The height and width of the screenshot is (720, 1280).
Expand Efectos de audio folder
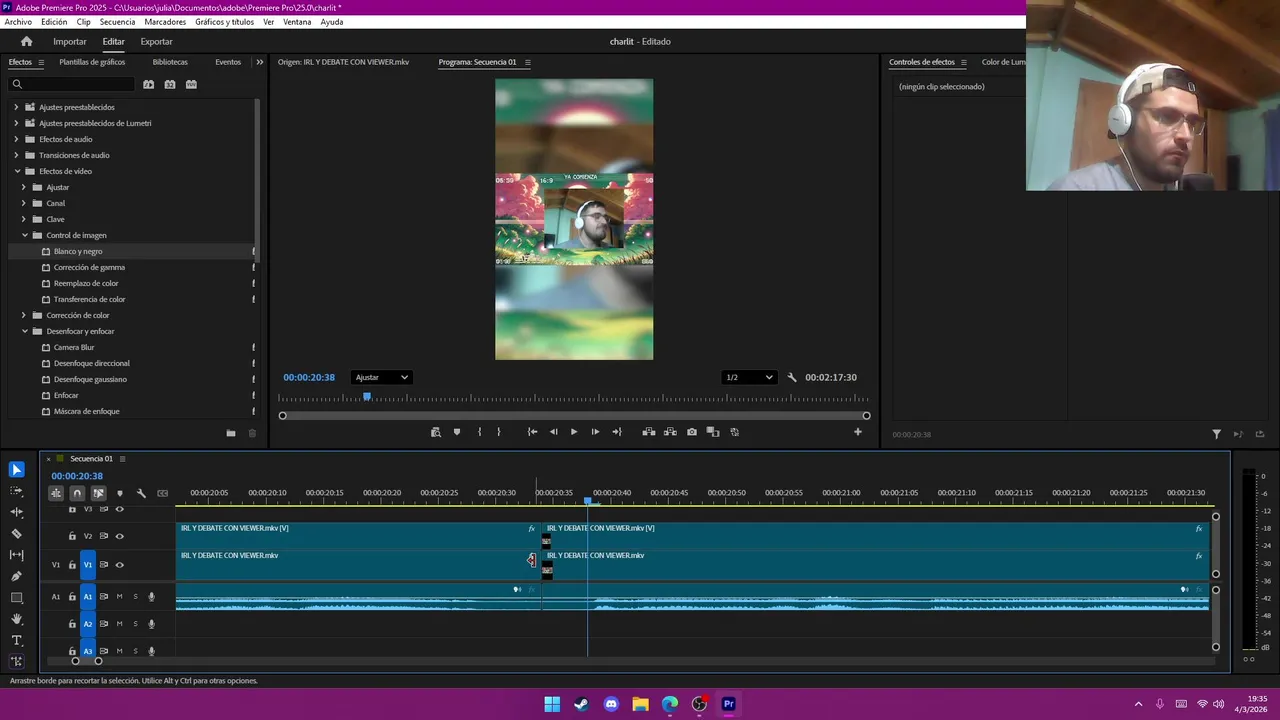(16, 139)
